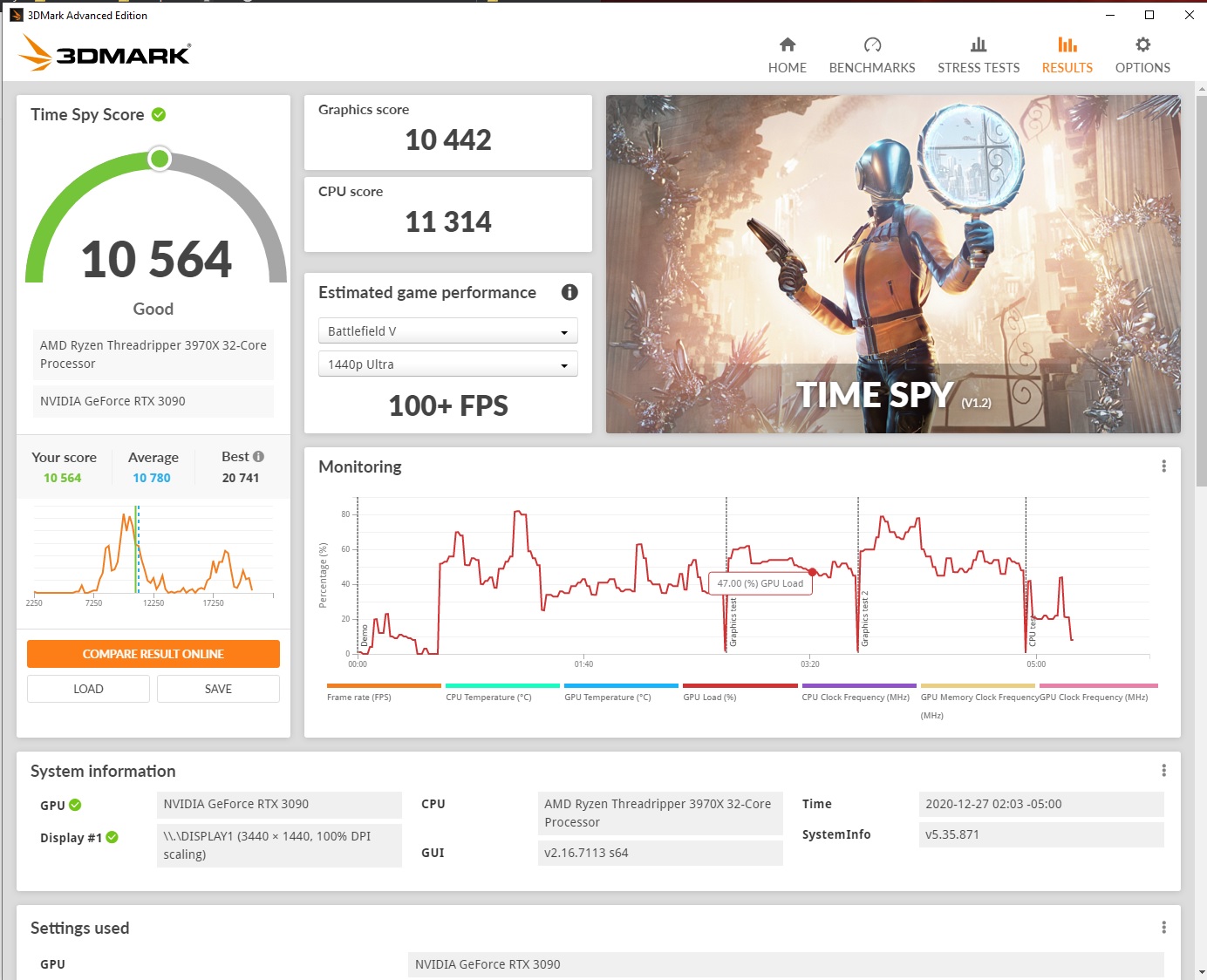Click the 3DMark logo

click(x=104, y=53)
